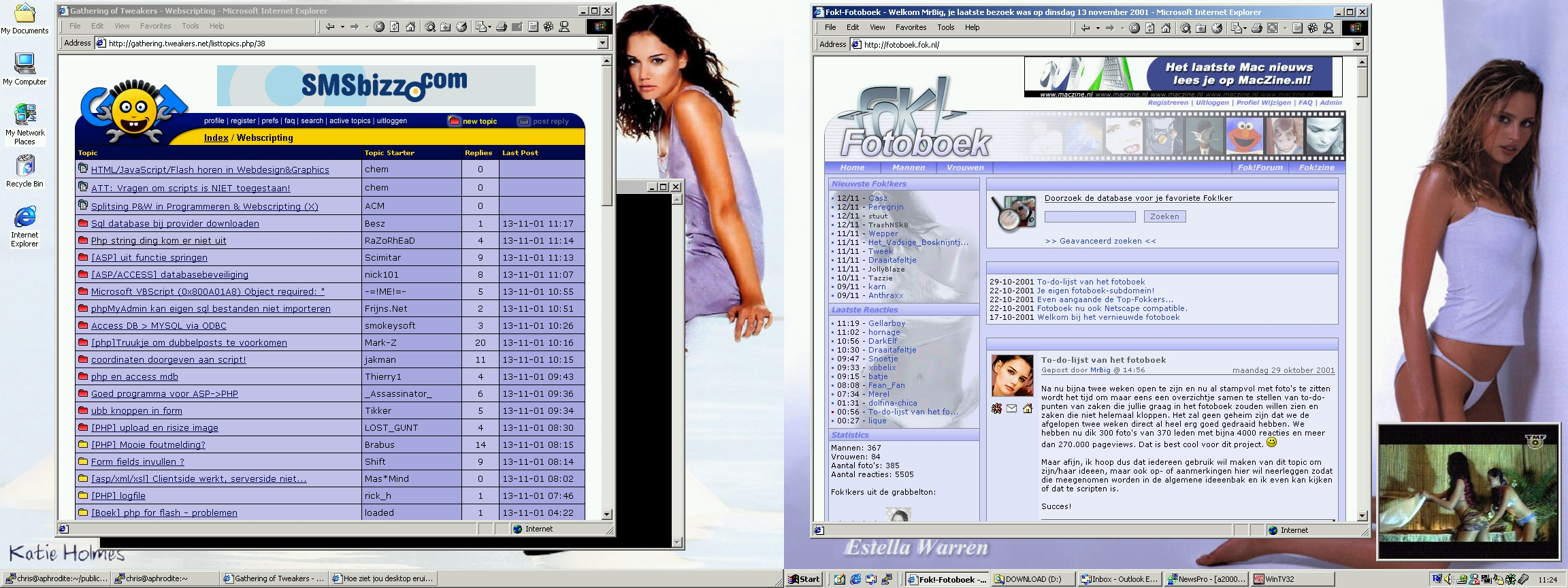1568x588 pixels.
Task: Click 'Profiel Wijzigen' link on Fotoboek
Action: tap(1263, 103)
